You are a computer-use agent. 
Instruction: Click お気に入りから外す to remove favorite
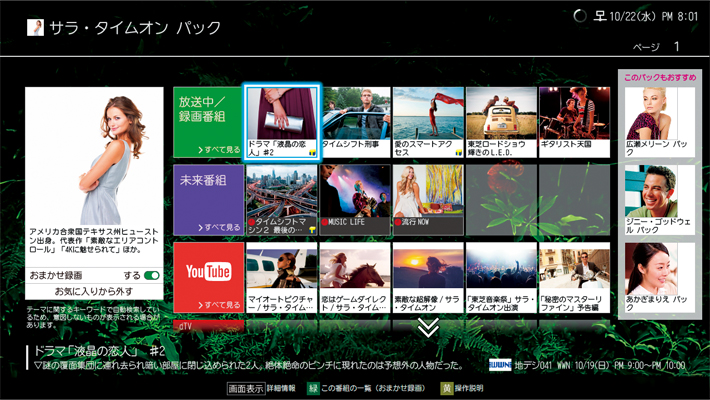pyautogui.click(x=94, y=291)
